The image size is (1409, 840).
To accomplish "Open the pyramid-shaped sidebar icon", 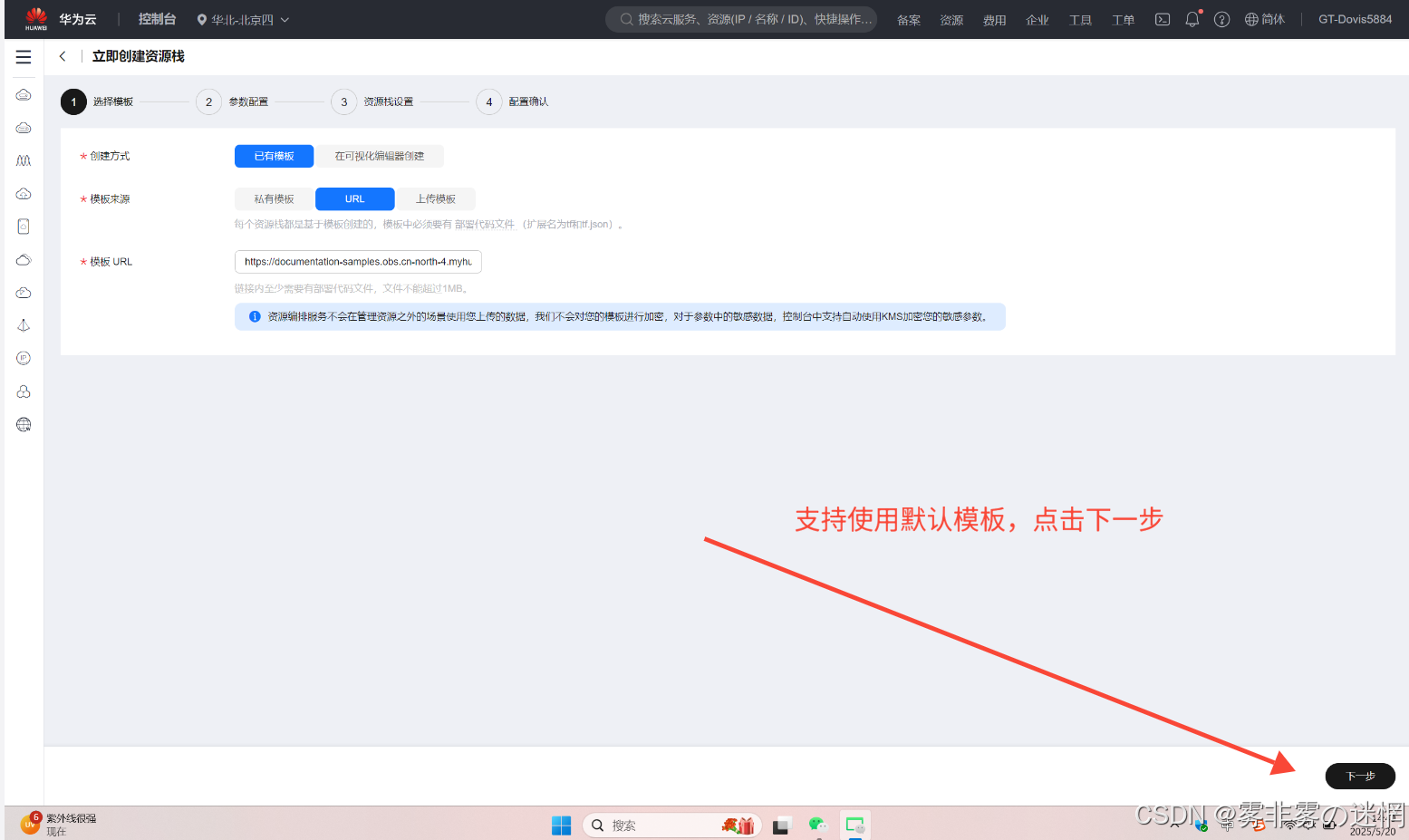I will (x=24, y=325).
